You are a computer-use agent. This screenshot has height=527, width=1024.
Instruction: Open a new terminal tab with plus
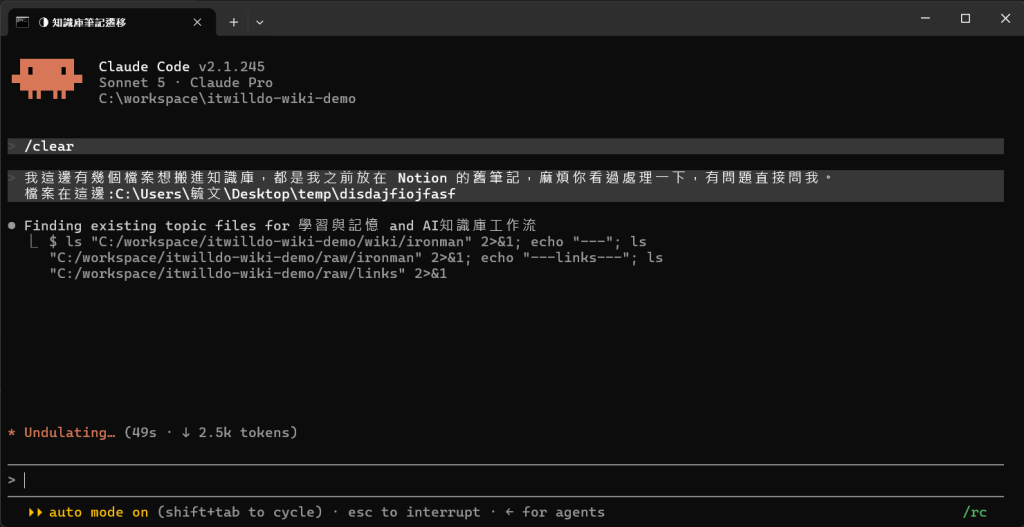click(x=234, y=22)
